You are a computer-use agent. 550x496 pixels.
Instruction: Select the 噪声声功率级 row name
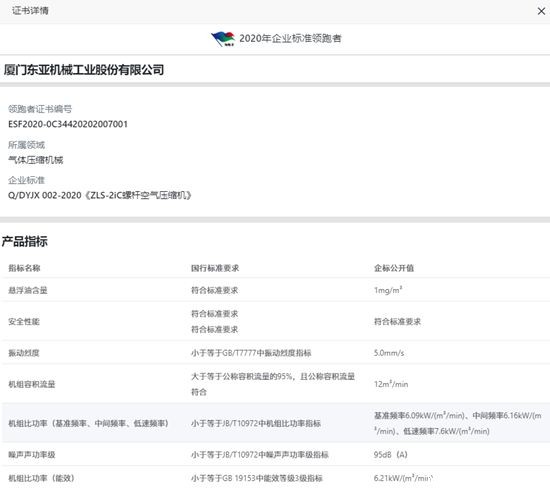[32, 455]
